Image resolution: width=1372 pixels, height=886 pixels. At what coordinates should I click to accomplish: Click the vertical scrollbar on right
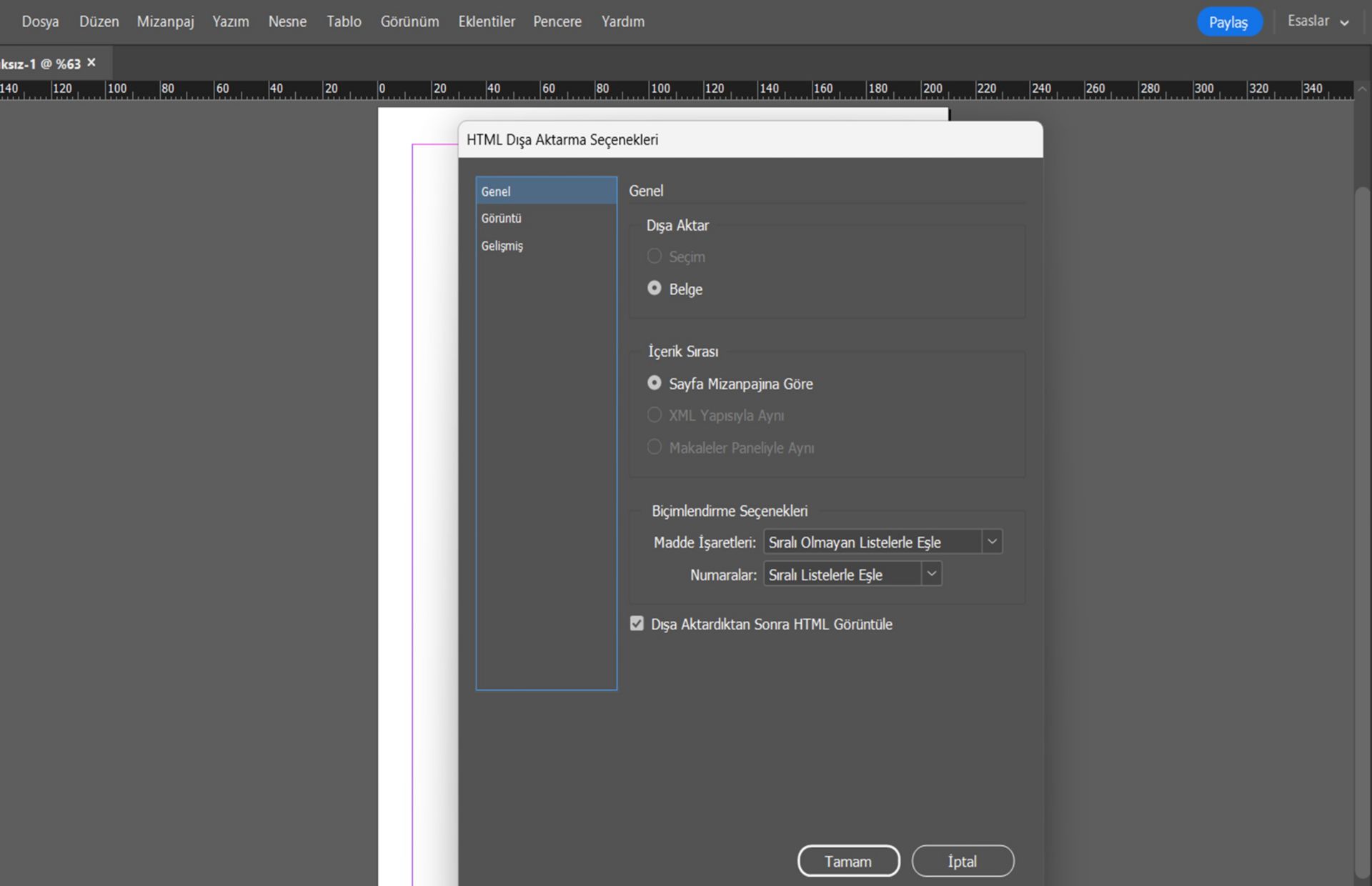click(x=1362, y=500)
